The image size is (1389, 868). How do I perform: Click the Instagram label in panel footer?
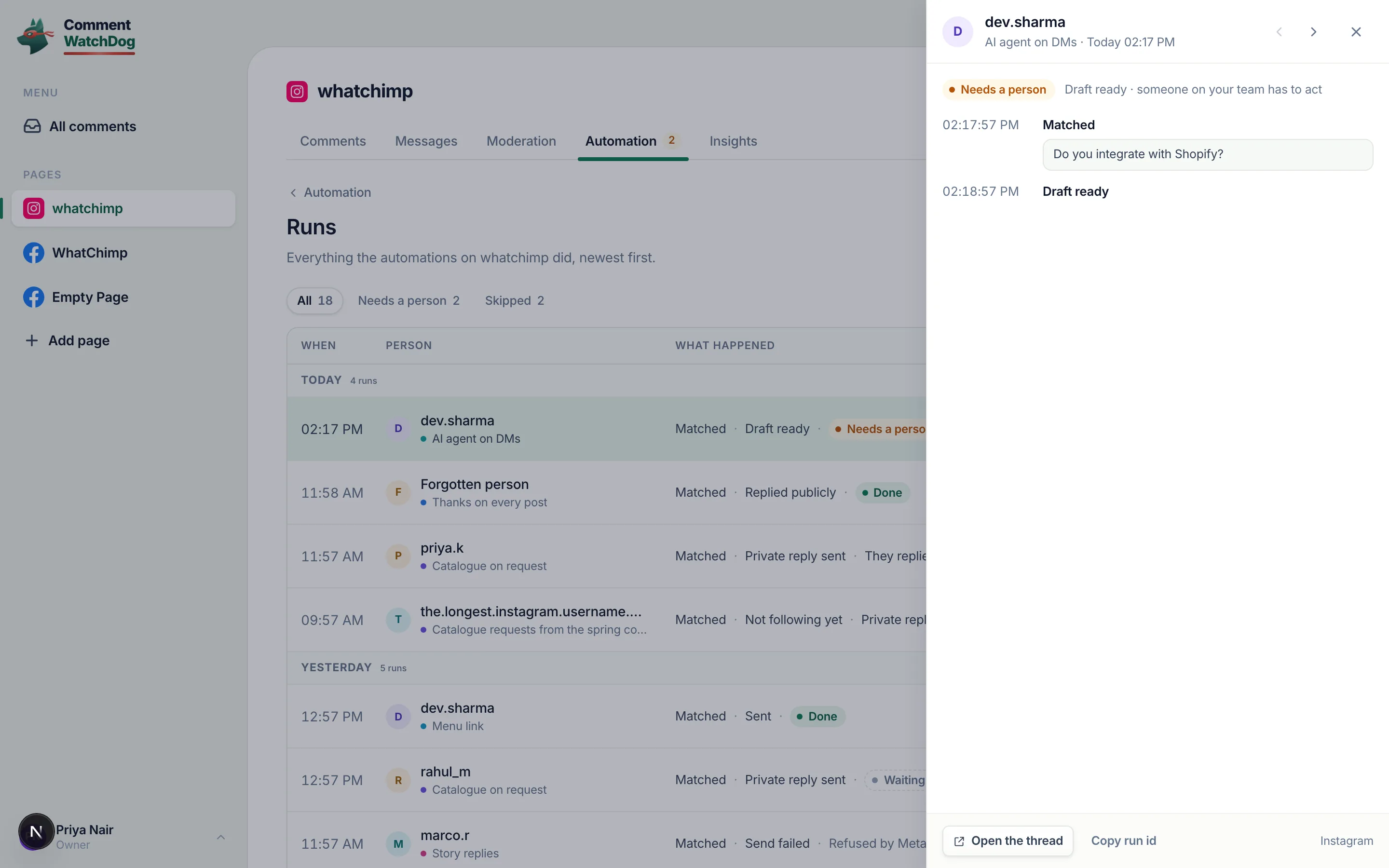coord(1347,841)
